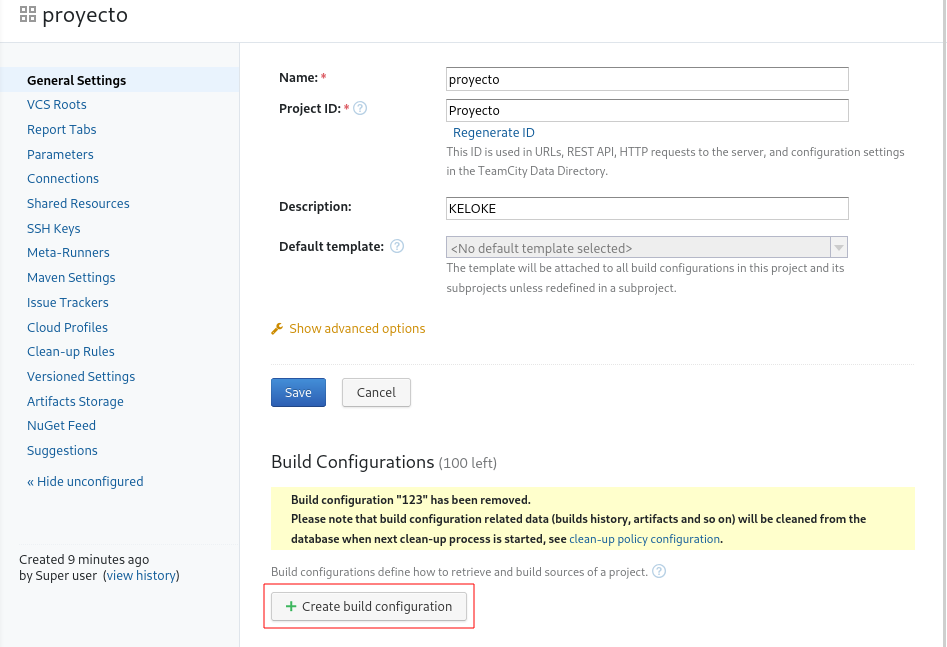
Task: Switch to the Connections section
Action: 63,179
